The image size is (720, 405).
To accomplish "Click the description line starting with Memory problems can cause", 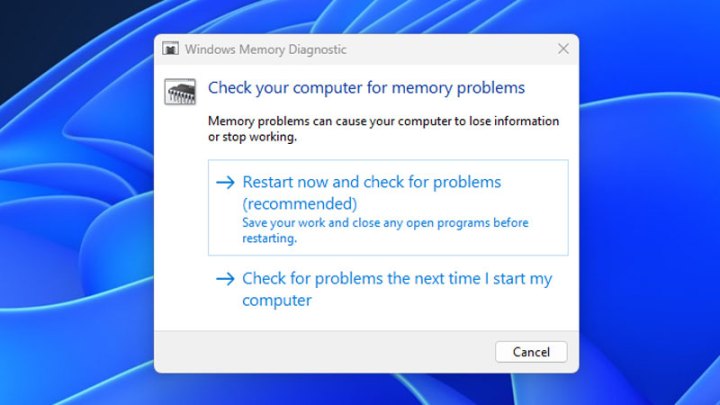I will [383, 121].
